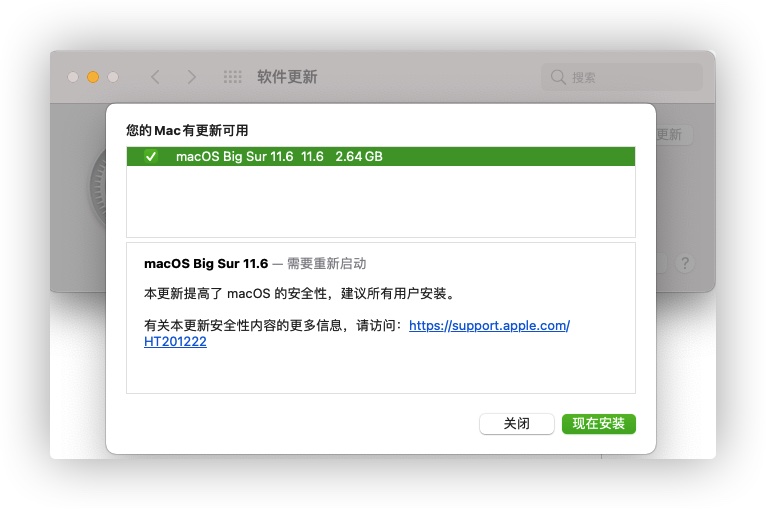
Task: Close the window with the first traffic light
Action: click(x=73, y=77)
